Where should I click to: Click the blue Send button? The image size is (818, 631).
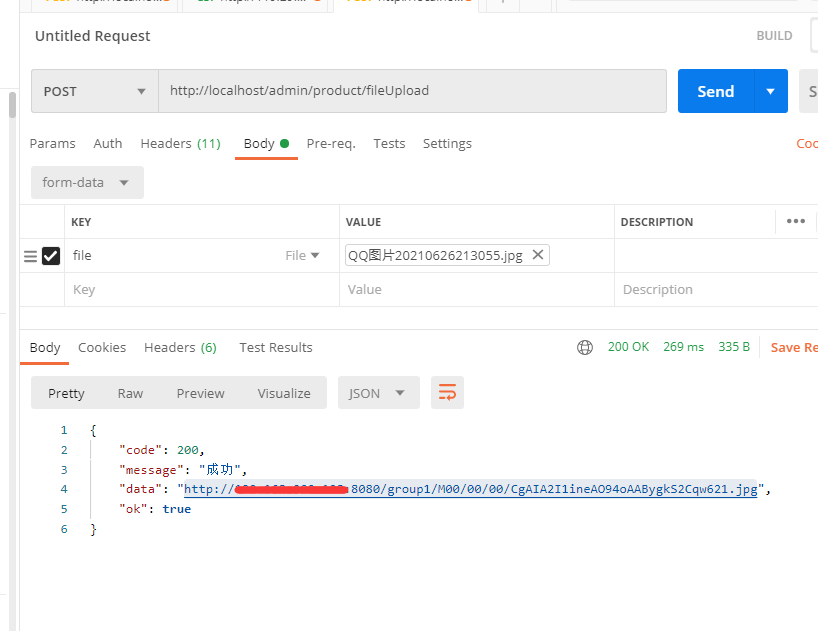(x=716, y=91)
